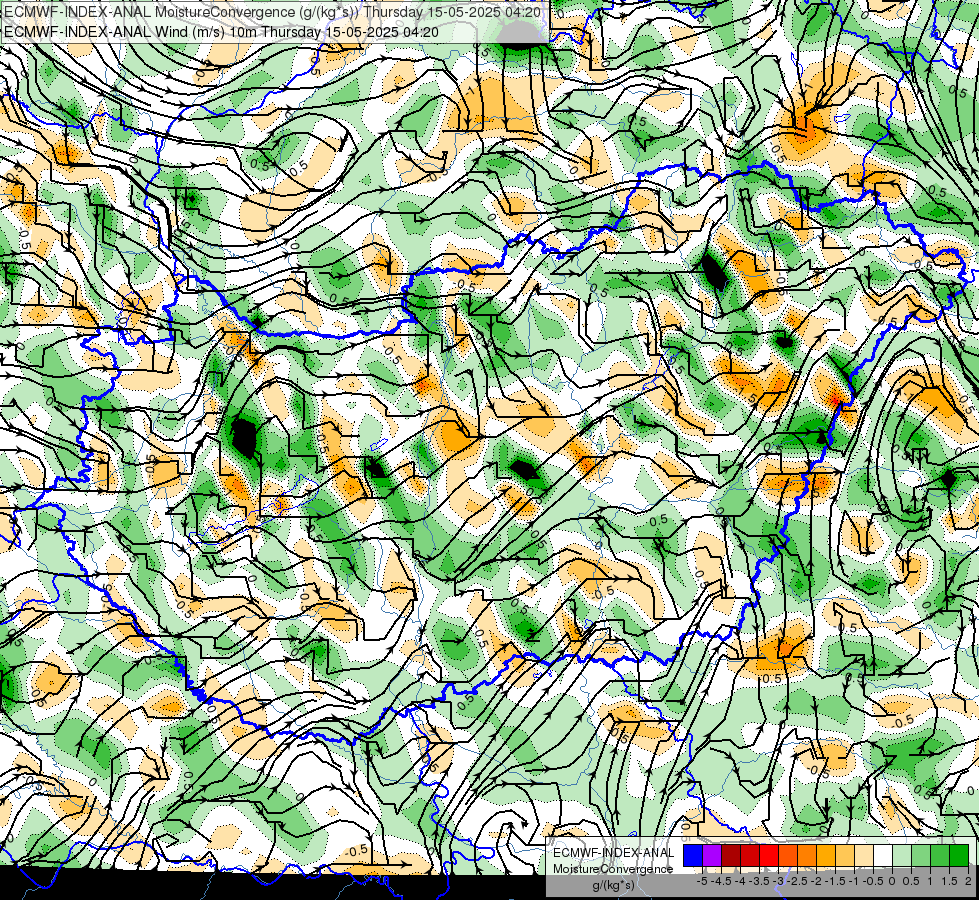Click the -3.5 legend tick value
The image size is (979, 900).
point(759,881)
